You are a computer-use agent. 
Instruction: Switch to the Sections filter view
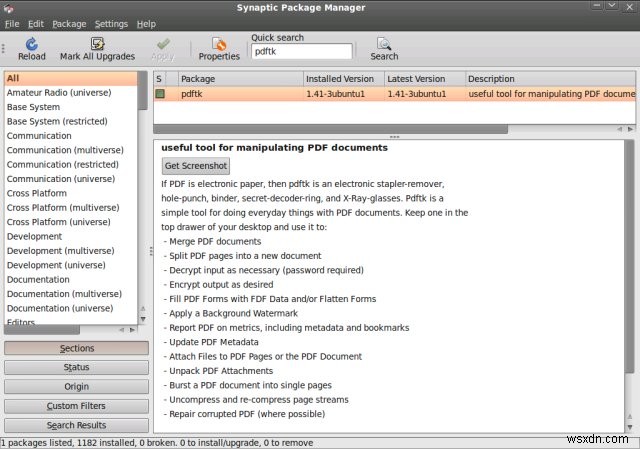click(x=76, y=348)
